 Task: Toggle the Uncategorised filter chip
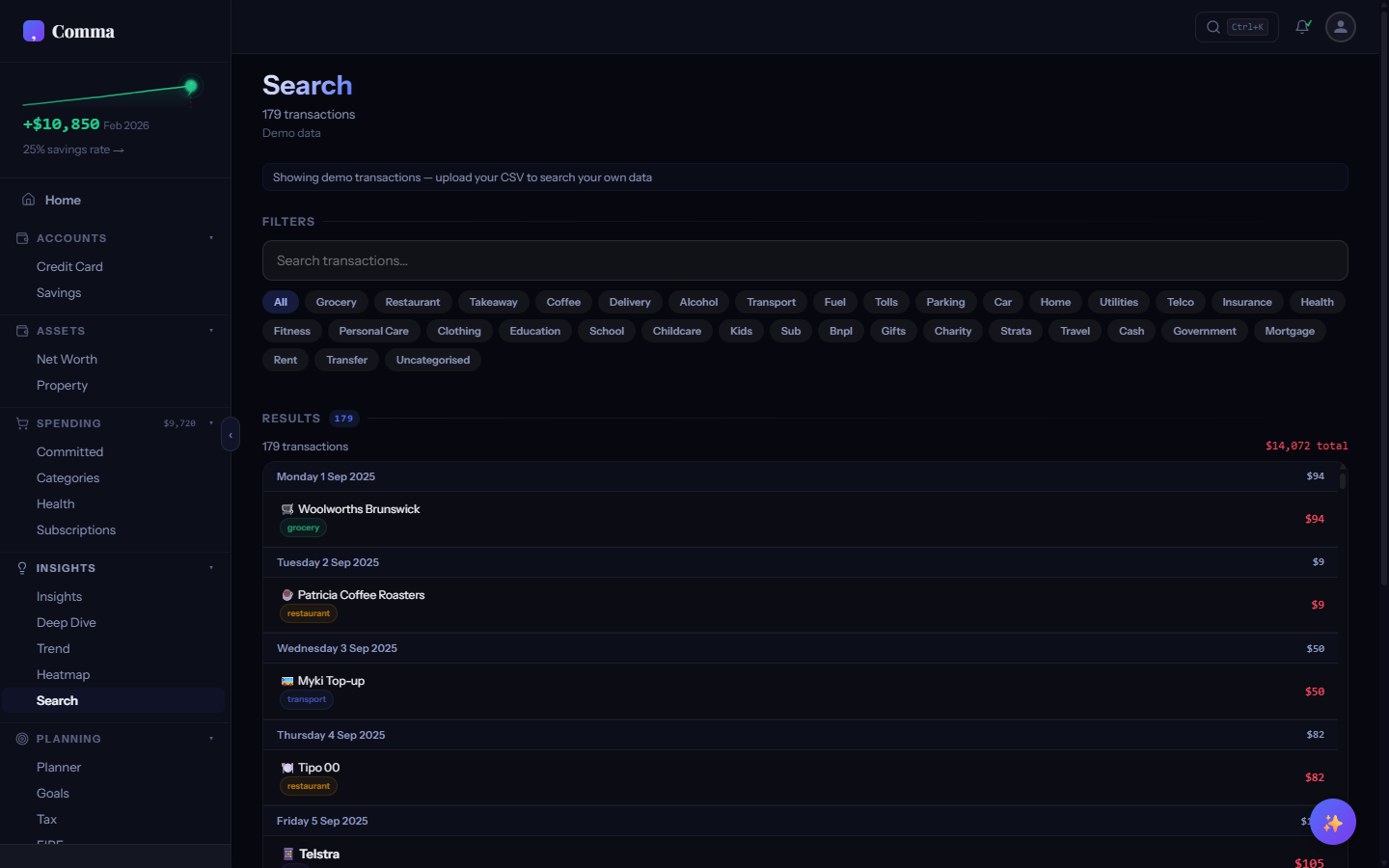[x=432, y=360]
